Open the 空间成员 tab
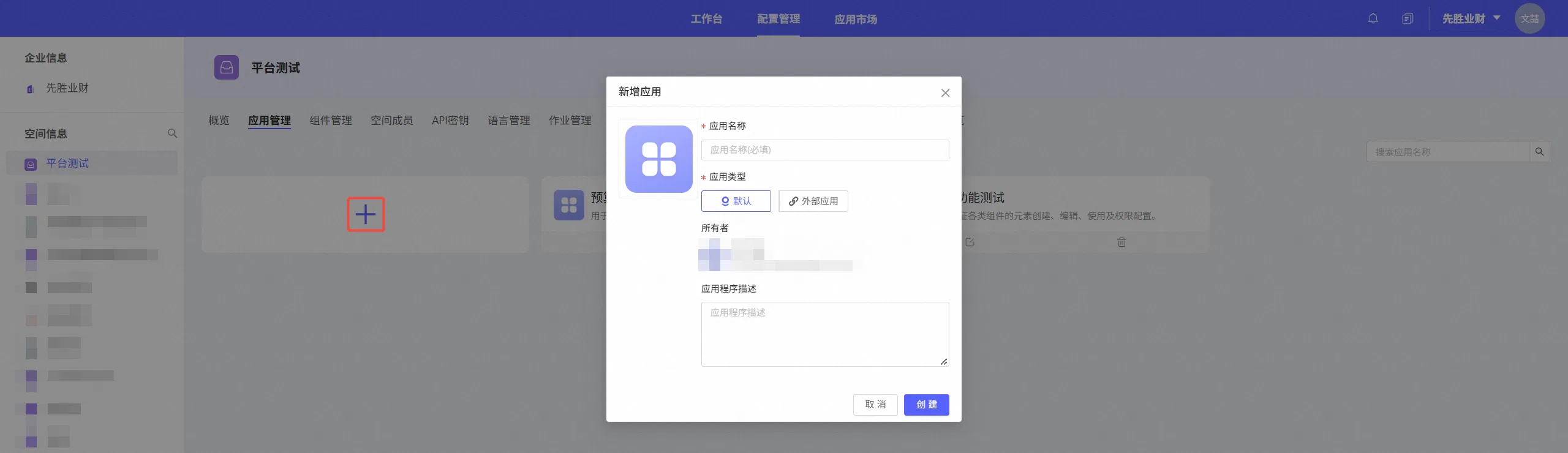This screenshot has width=1568, height=453. (x=392, y=121)
